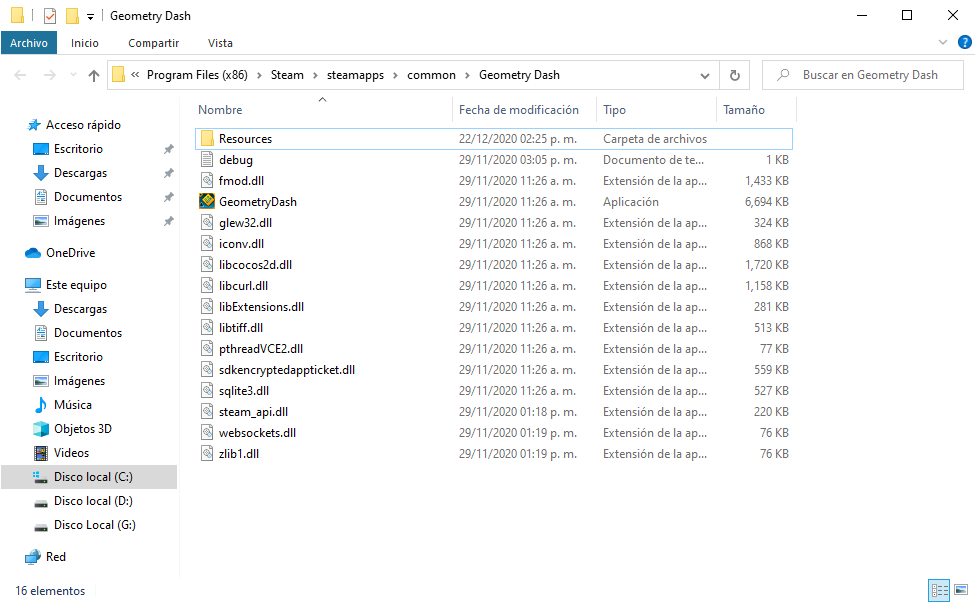Switch to large icons view button
Screen dimensions: 975x602
coord(961,589)
